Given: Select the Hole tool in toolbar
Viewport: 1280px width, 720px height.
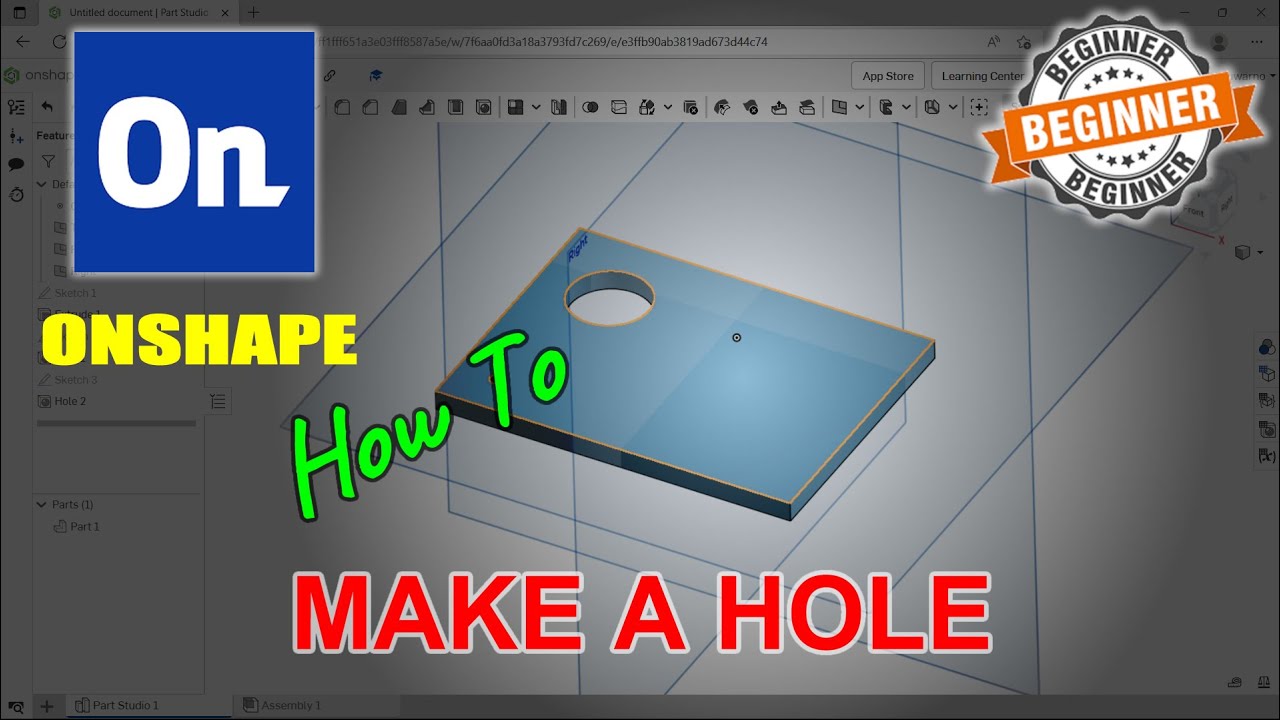Looking at the screenshot, I should [x=483, y=107].
